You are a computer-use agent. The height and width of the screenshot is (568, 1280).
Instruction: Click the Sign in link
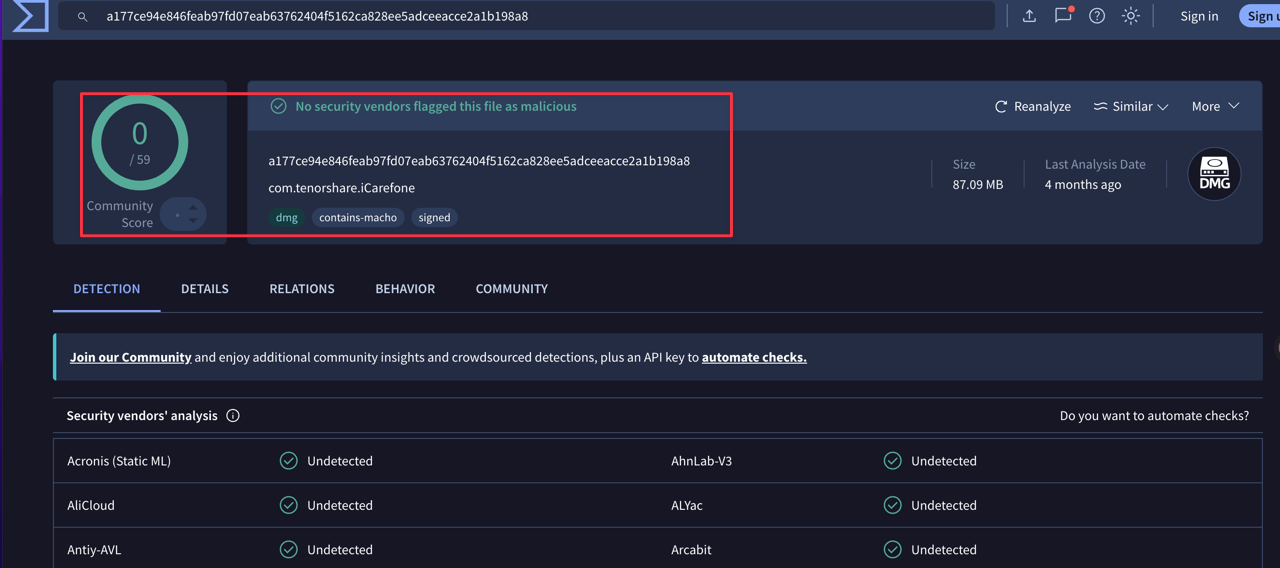pyautogui.click(x=1199, y=16)
